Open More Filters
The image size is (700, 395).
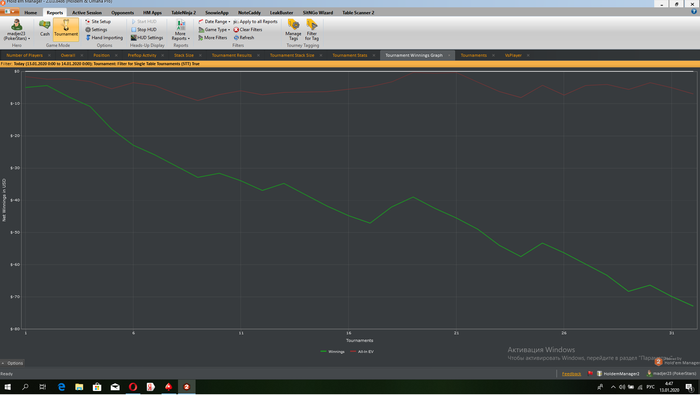click(x=212, y=37)
